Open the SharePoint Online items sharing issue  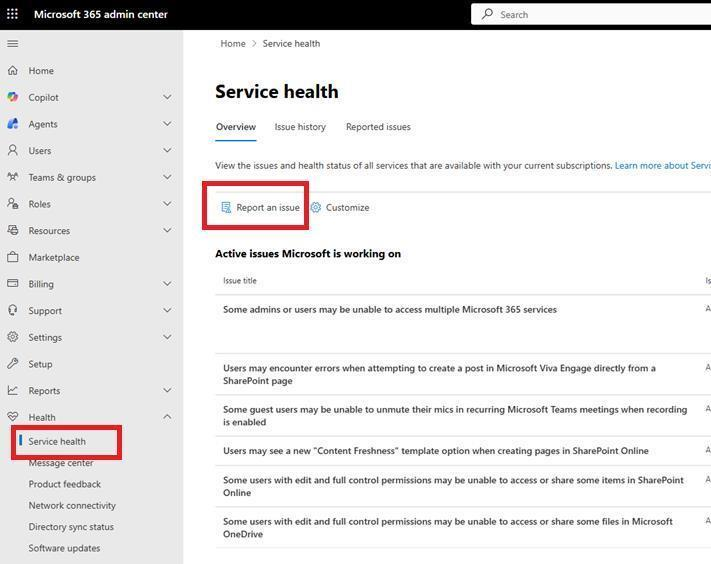pyautogui.click(x=453, y=486)
